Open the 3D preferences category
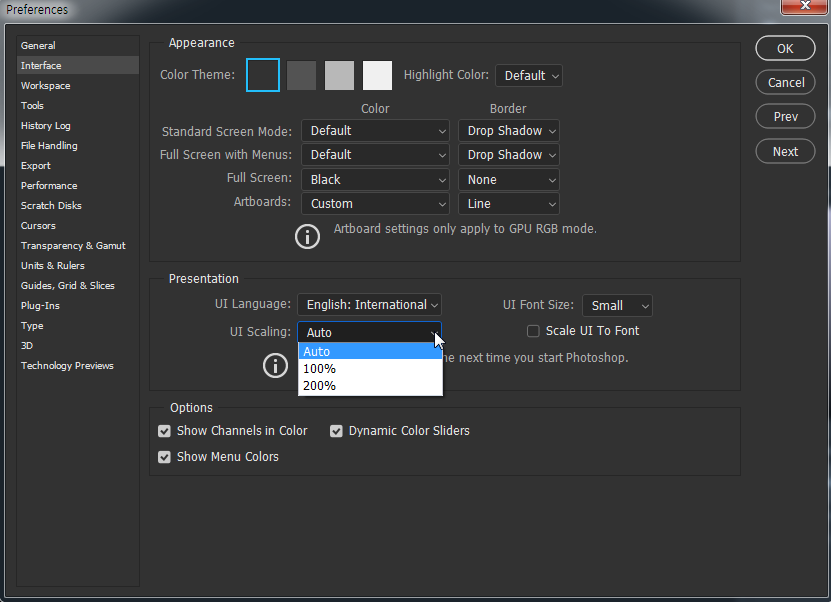This screenshot has height=602, width=831. coord(78,346)
